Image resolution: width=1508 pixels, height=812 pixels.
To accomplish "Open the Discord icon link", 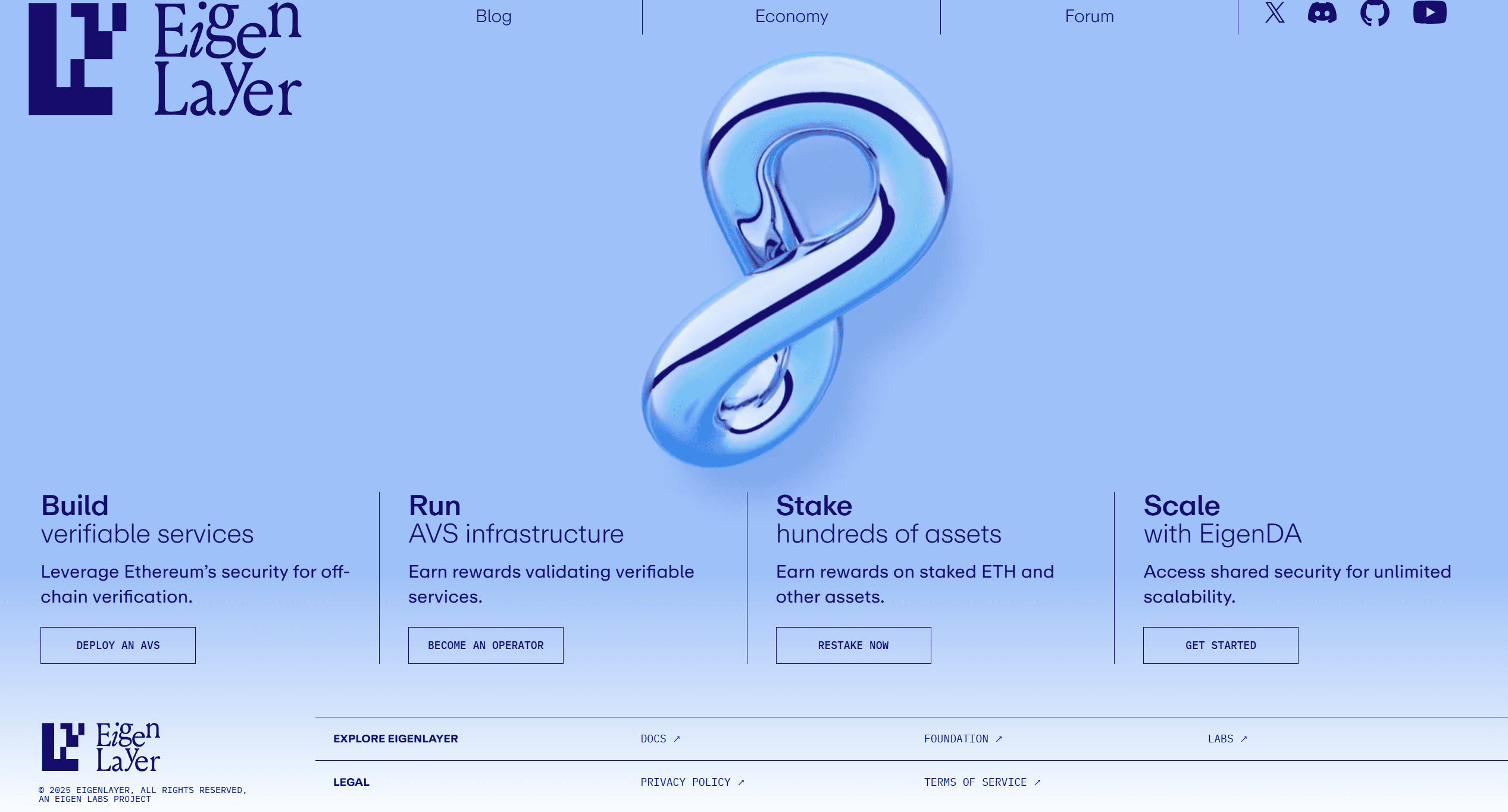I will pos(1322,12).
